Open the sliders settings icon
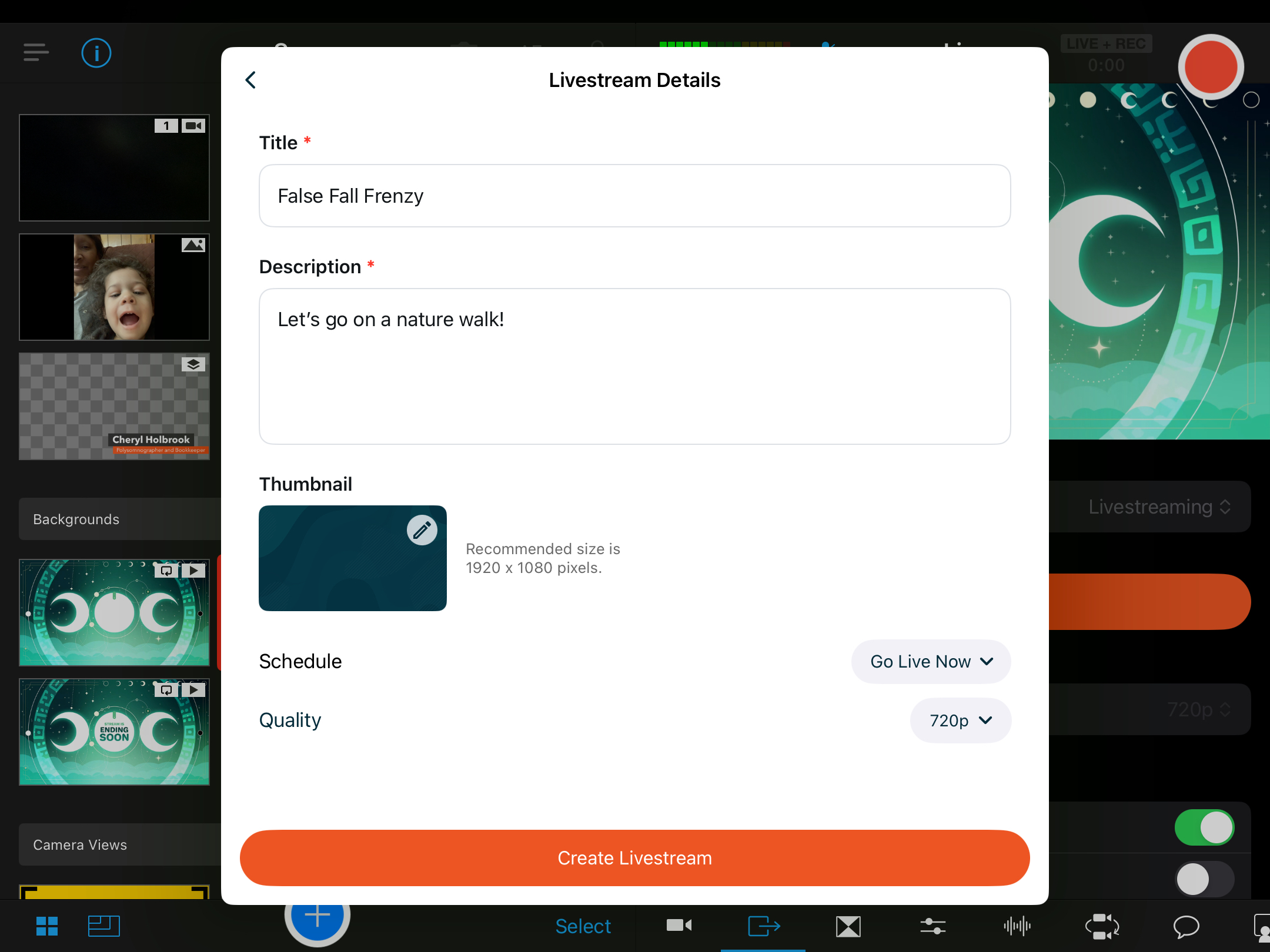 point(933,926)
